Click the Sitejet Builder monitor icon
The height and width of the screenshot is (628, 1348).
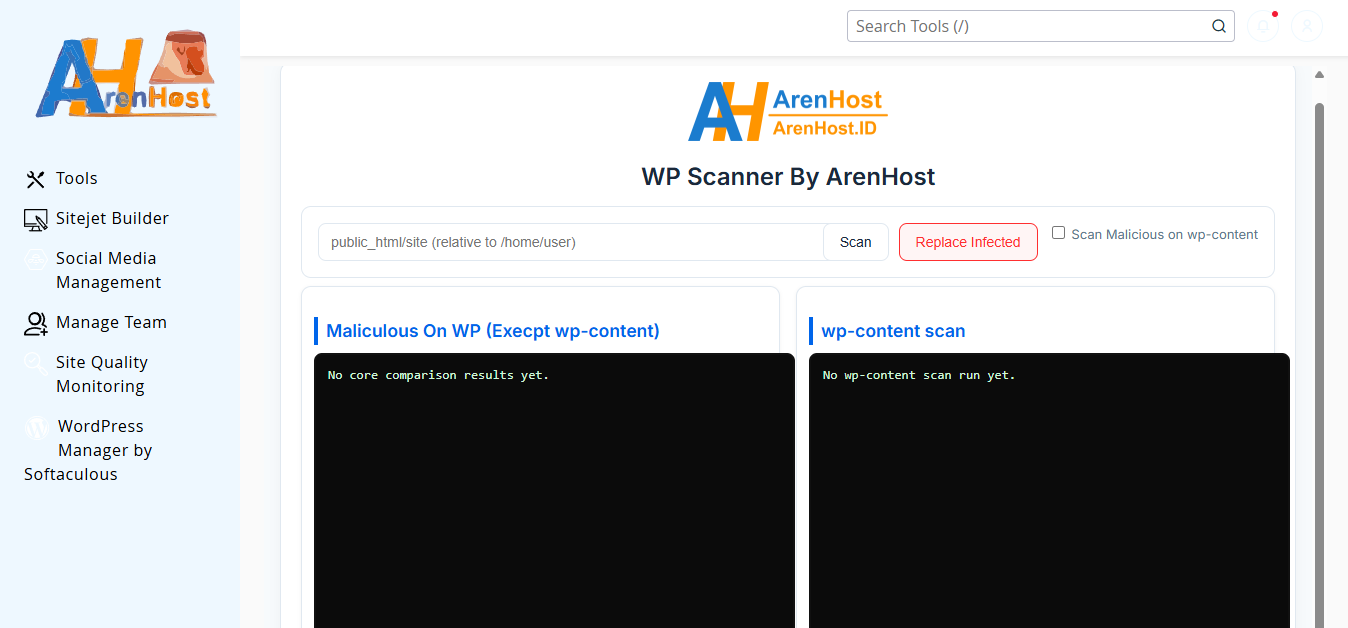click(36, 220)
